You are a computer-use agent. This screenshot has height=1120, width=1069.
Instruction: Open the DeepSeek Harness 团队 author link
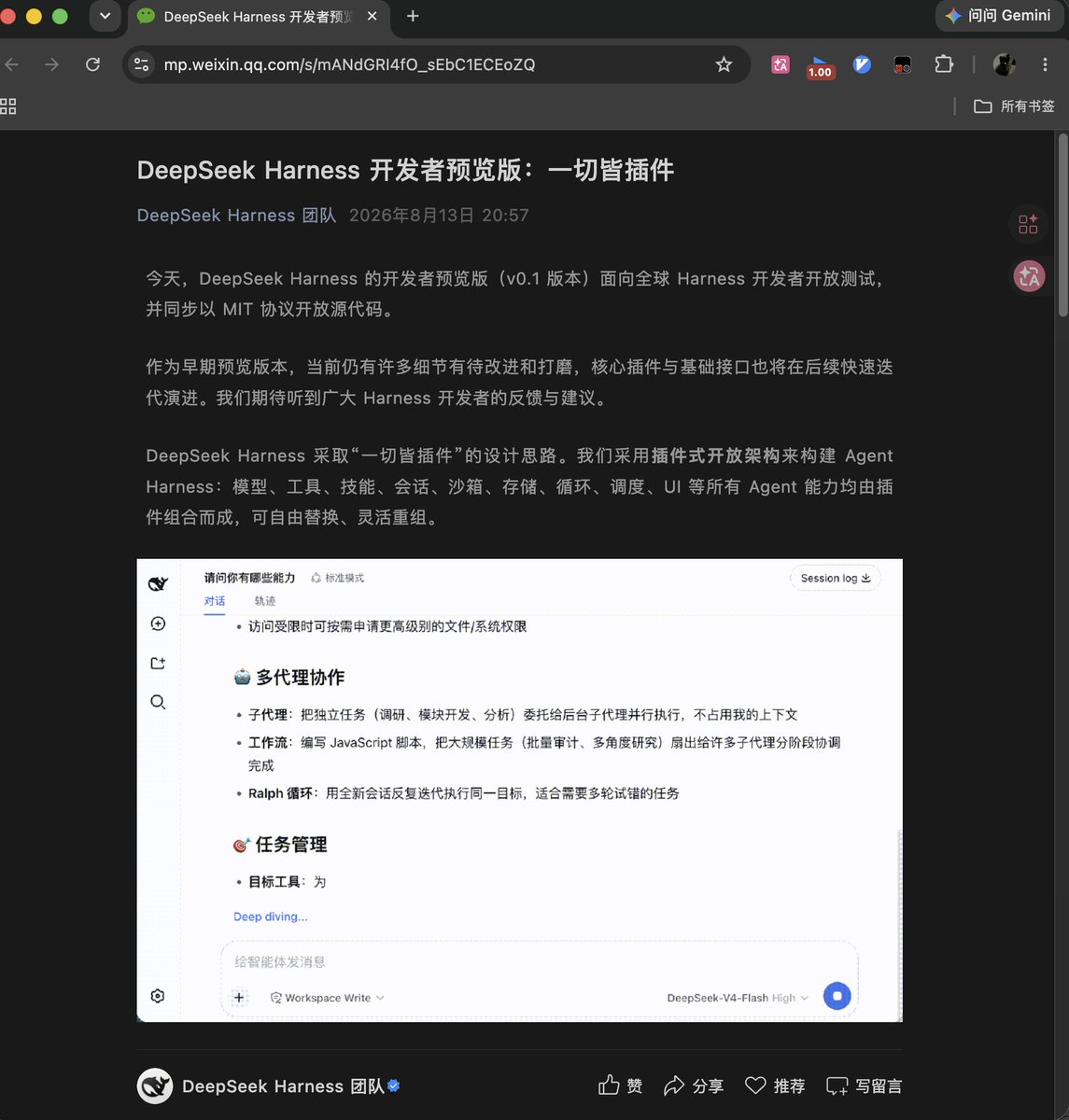pos(236,216)
